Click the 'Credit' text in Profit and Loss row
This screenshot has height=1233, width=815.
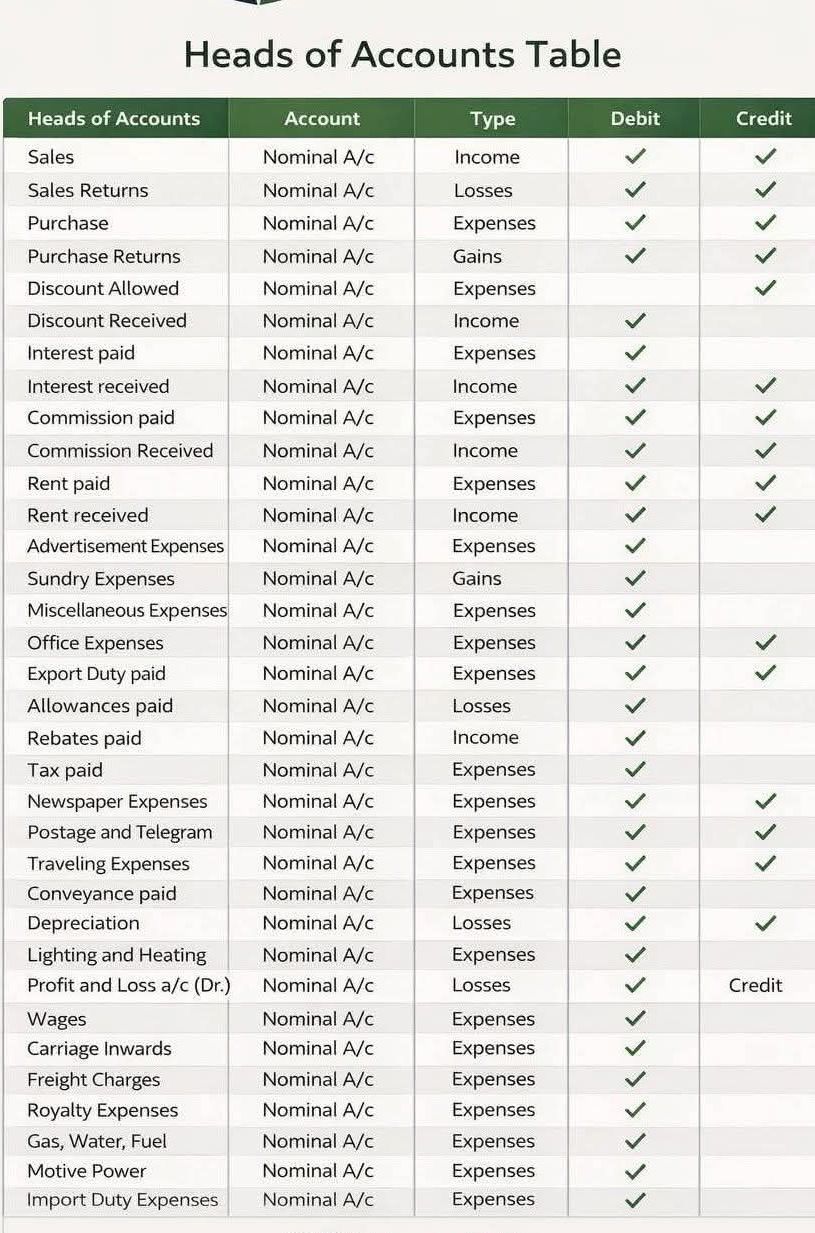point(756,985)
